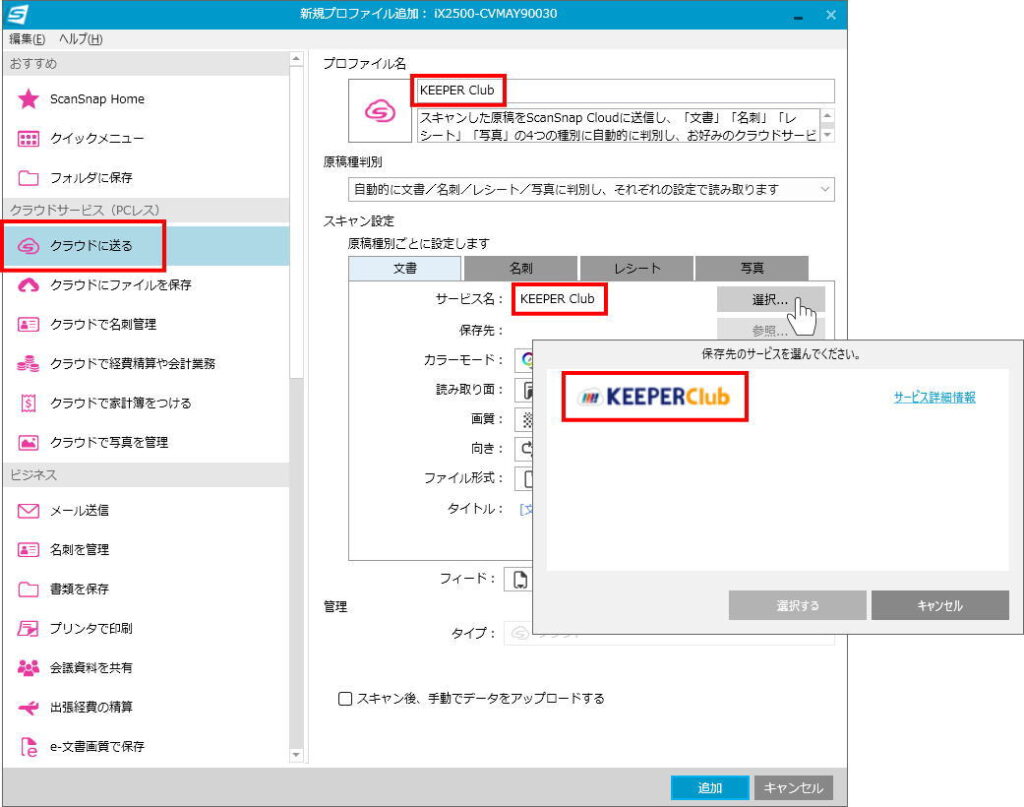Select the ScanSnap Home star icon
Viewport: 1024px width, 807px height.
click(x=29, y=99)
